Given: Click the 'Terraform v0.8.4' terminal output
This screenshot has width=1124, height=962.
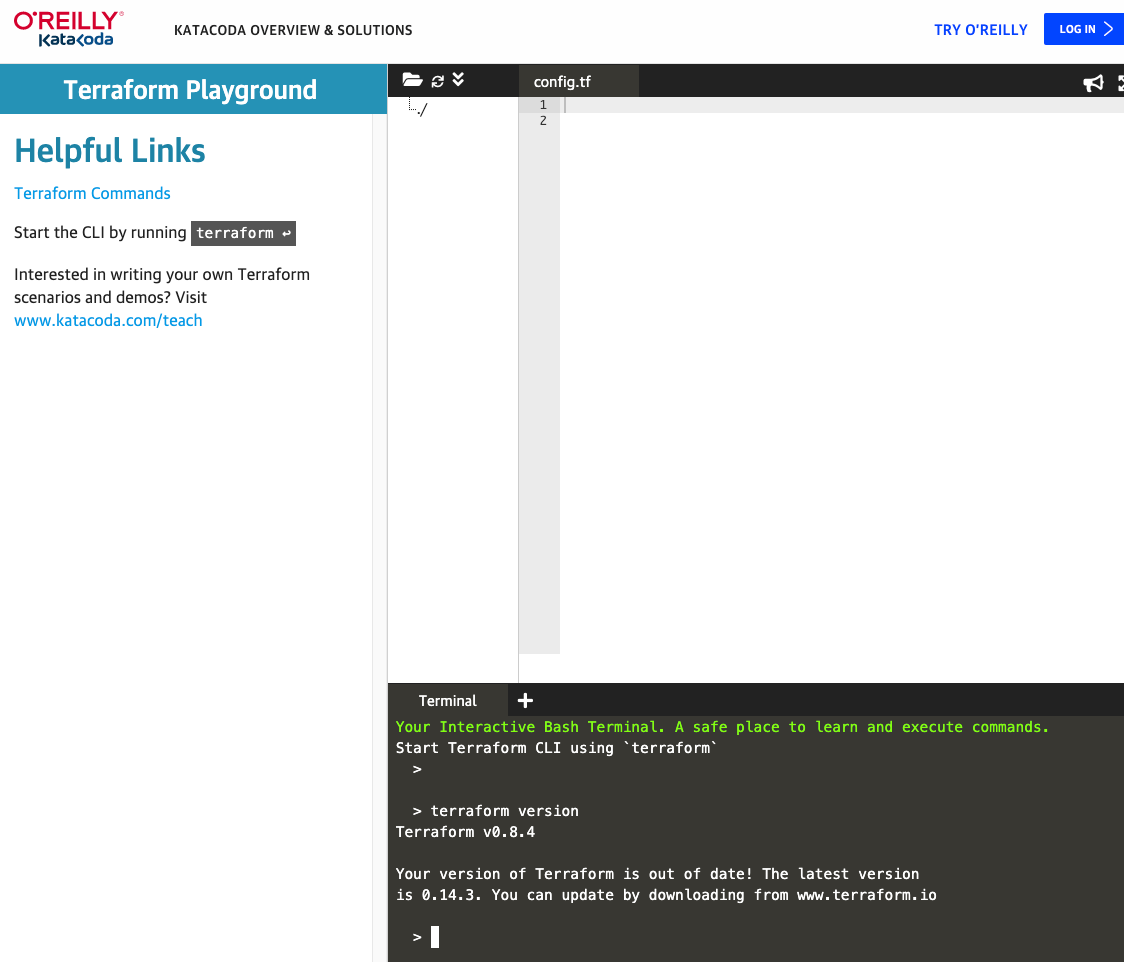Looking at the screenshot, I should tap(465, 832).
